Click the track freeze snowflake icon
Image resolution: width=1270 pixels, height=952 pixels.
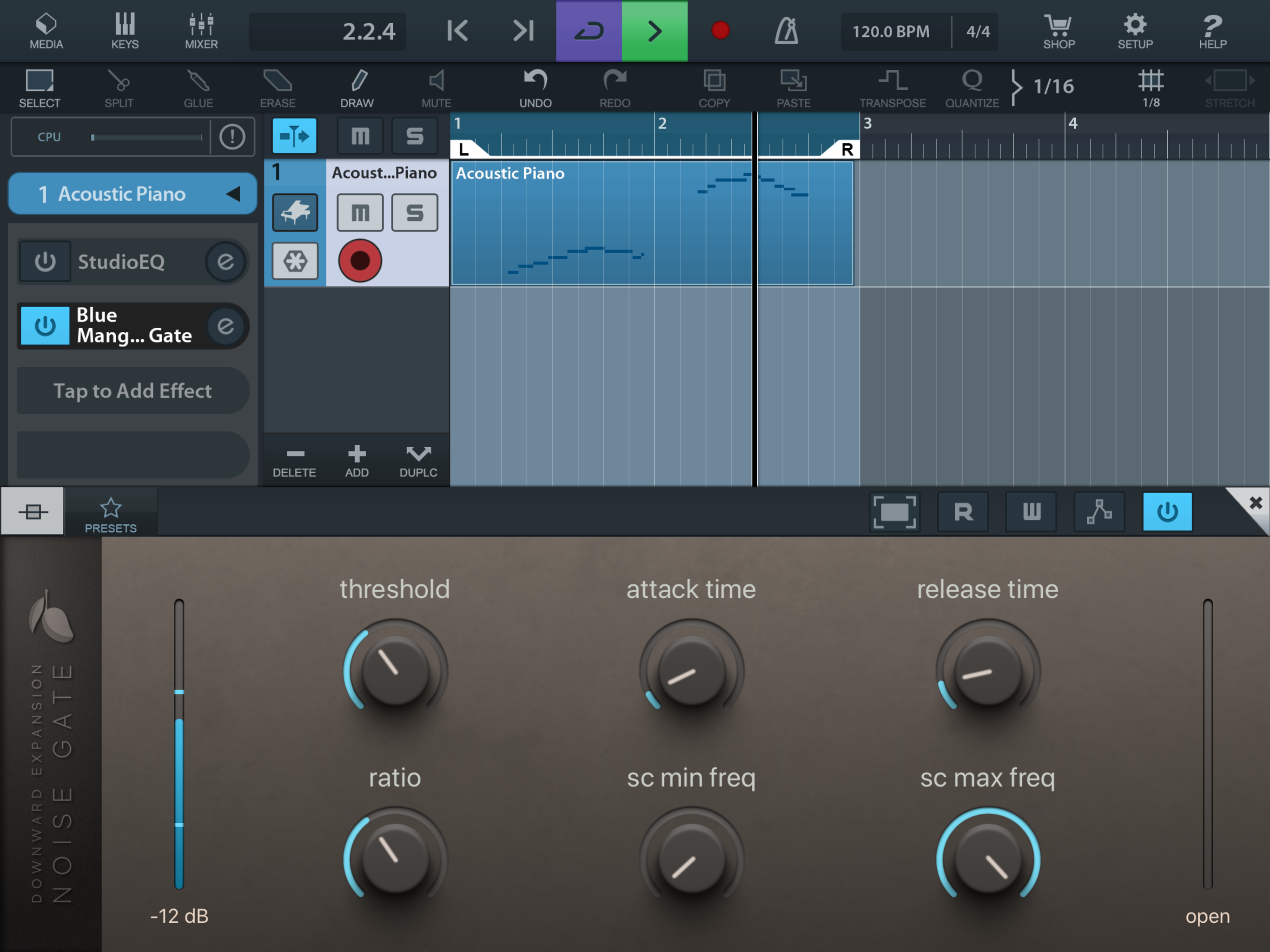pyautogui.click(x=295, y=261)
